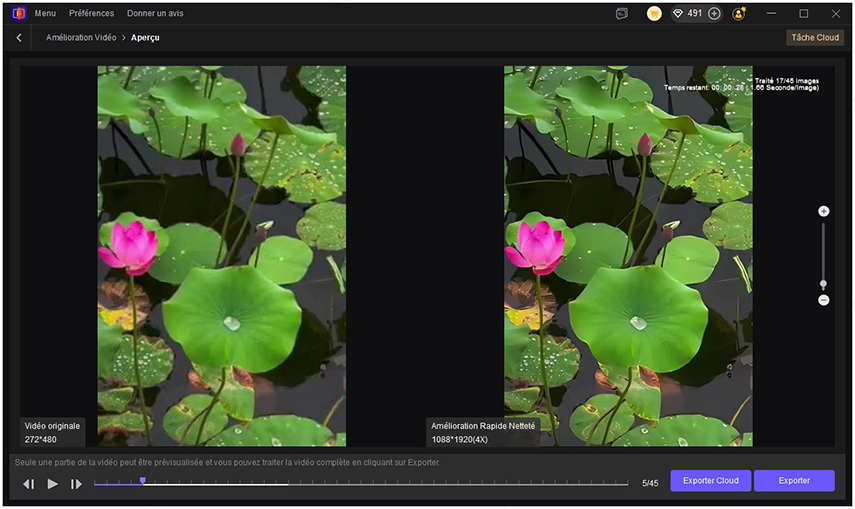Viewport: 855px width, 509px height.
Task: Click the Amélioration Vidéo breadcrumb
Action: click(x=80, y=38)
